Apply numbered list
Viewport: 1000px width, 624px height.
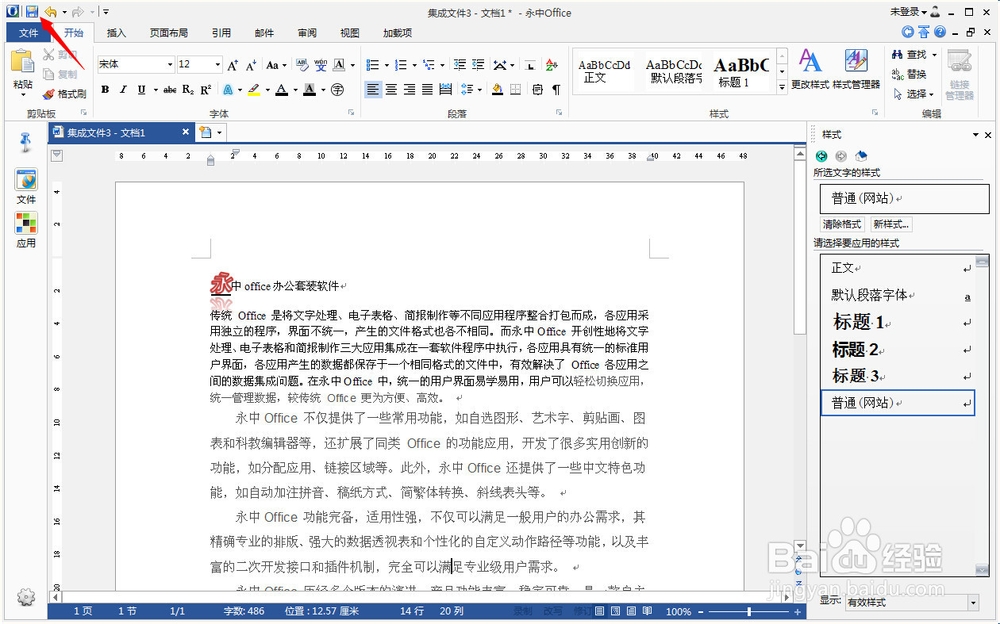pyautogui.click(x=401, y=64)
